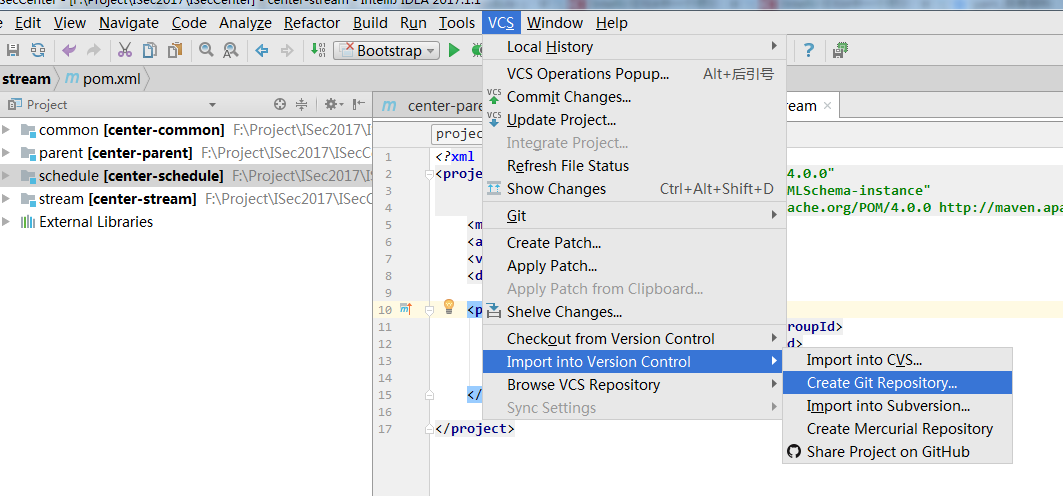This screenshot has width=1063, height=496.
Task: Open the Analyze menu
Action: click(245, 23)
